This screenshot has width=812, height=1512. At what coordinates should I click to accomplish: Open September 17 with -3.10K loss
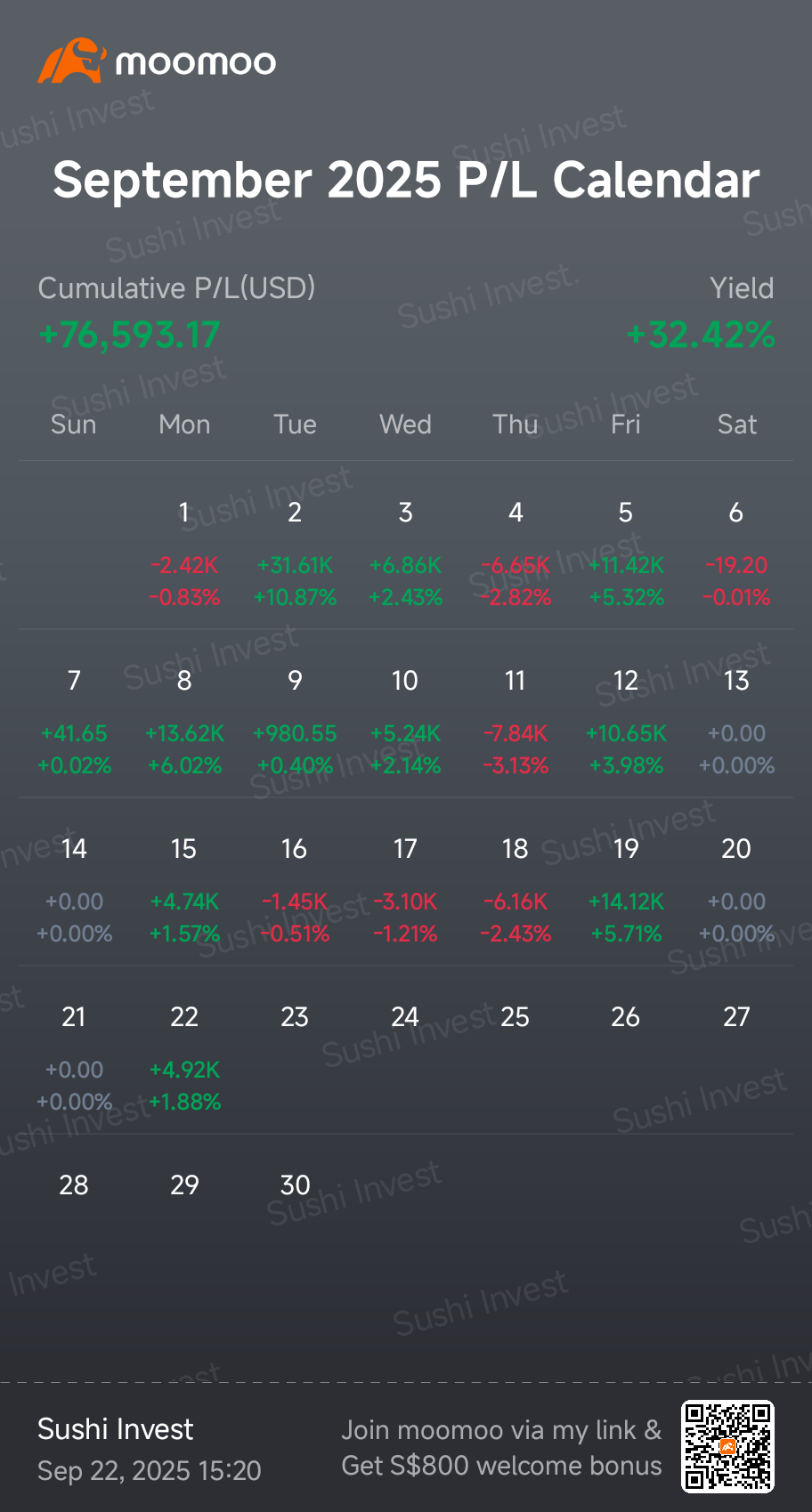[405, 890]
